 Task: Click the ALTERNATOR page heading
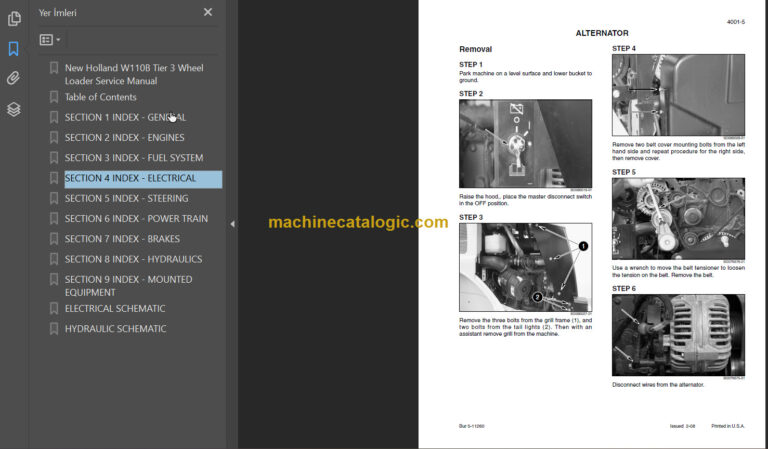tap(602, 33)
